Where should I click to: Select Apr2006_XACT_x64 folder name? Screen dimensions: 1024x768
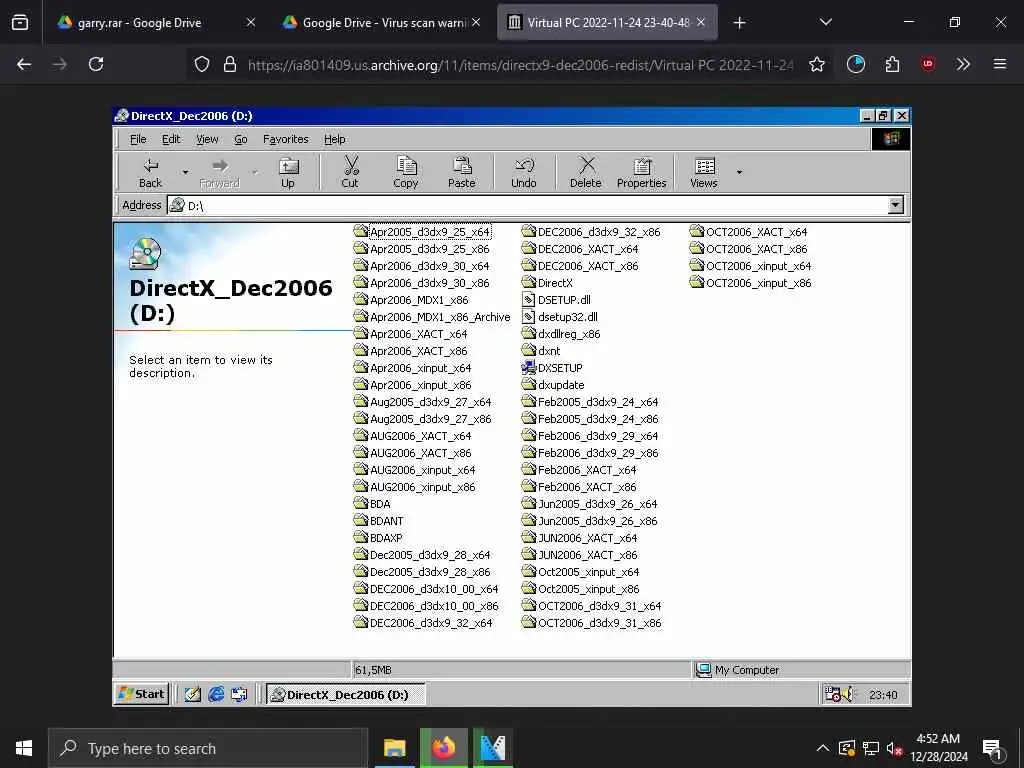pyautogui.click(x=419, y=334)
